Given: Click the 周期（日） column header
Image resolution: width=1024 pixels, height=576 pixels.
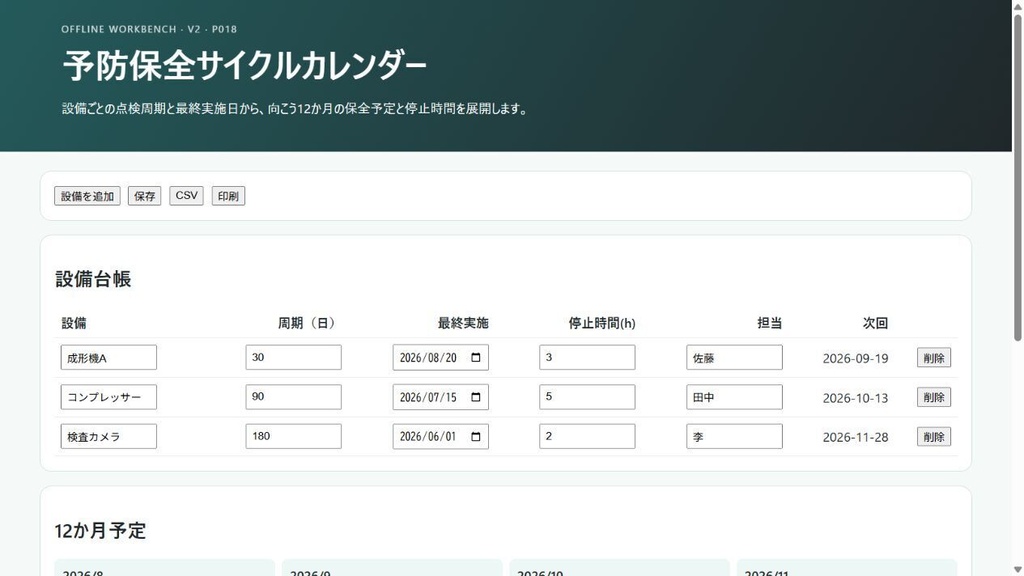Looking at the screenshot, I should pos(306,323).
